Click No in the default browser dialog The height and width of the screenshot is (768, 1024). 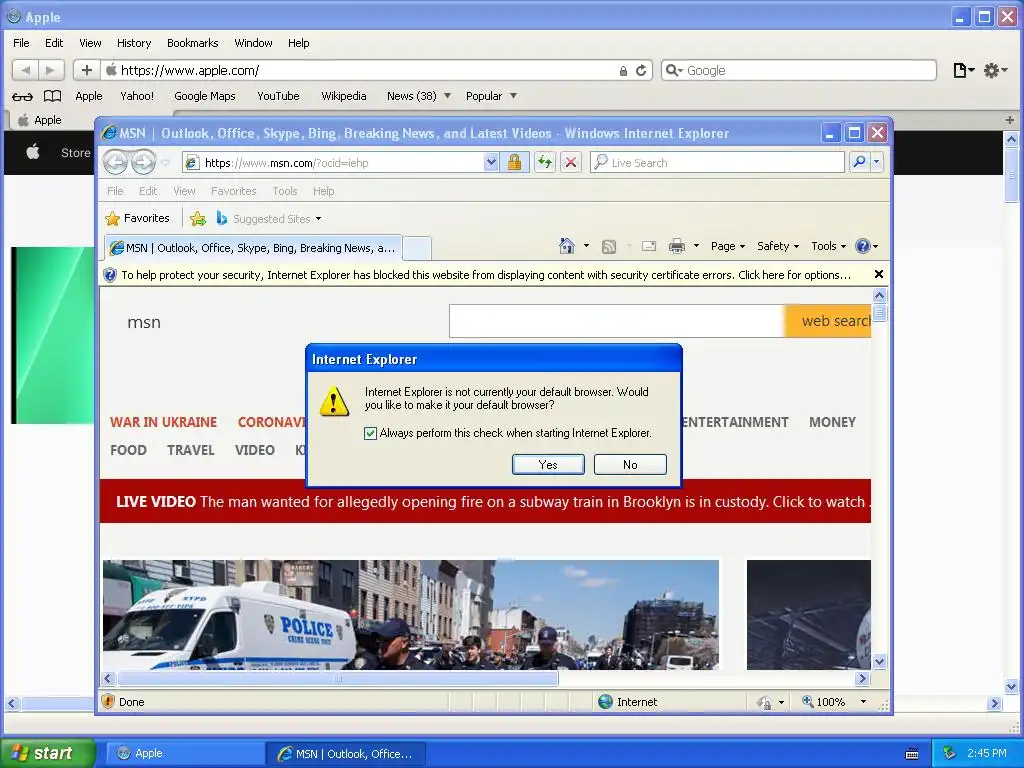(x=630, y=464)
